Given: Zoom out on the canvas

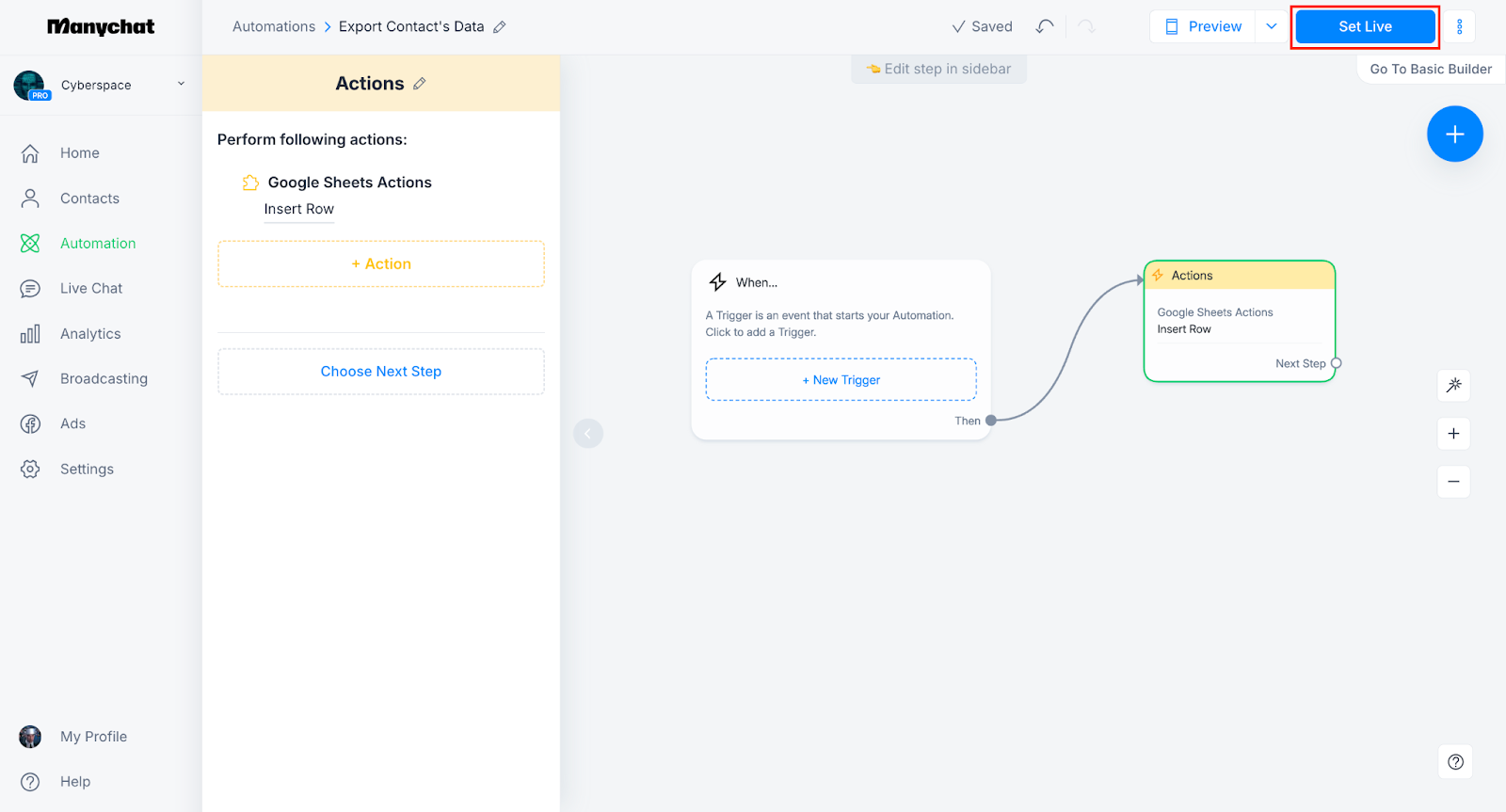Looking at the screenshot, I should tap(1453, 482).
